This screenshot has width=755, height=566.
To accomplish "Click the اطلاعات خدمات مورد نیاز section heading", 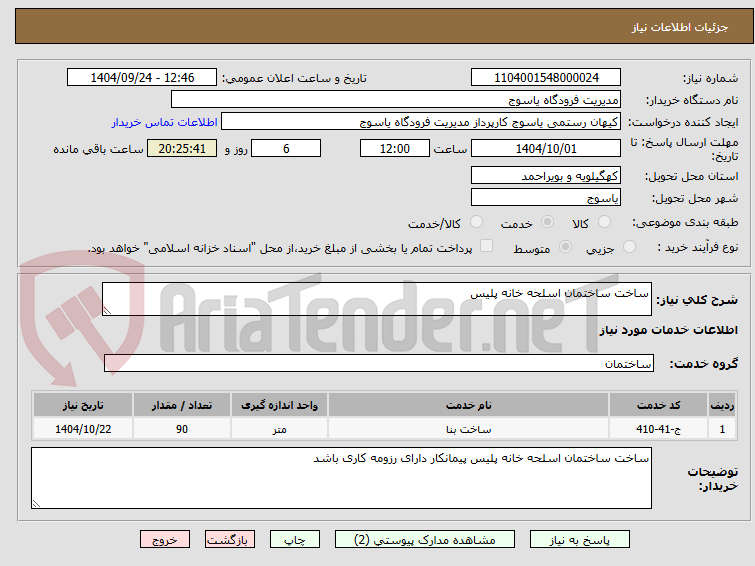I will tap(668, 330).
